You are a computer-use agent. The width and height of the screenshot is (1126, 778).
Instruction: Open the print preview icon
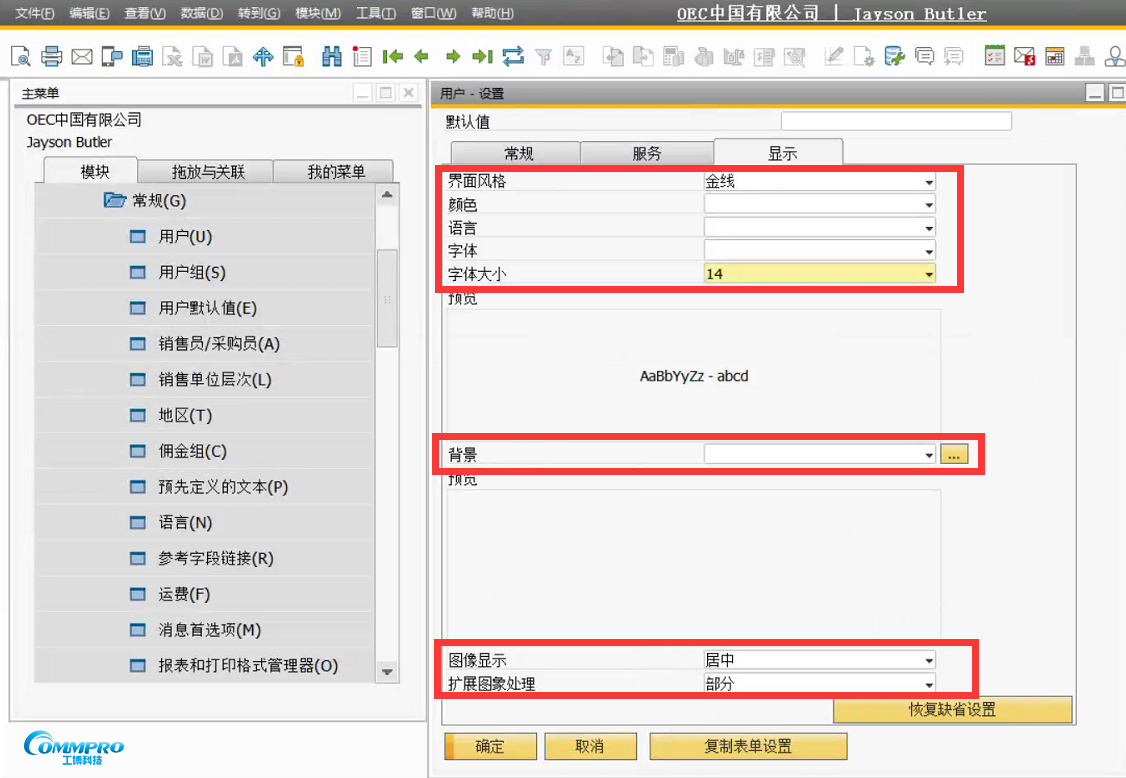pos(21,56)
